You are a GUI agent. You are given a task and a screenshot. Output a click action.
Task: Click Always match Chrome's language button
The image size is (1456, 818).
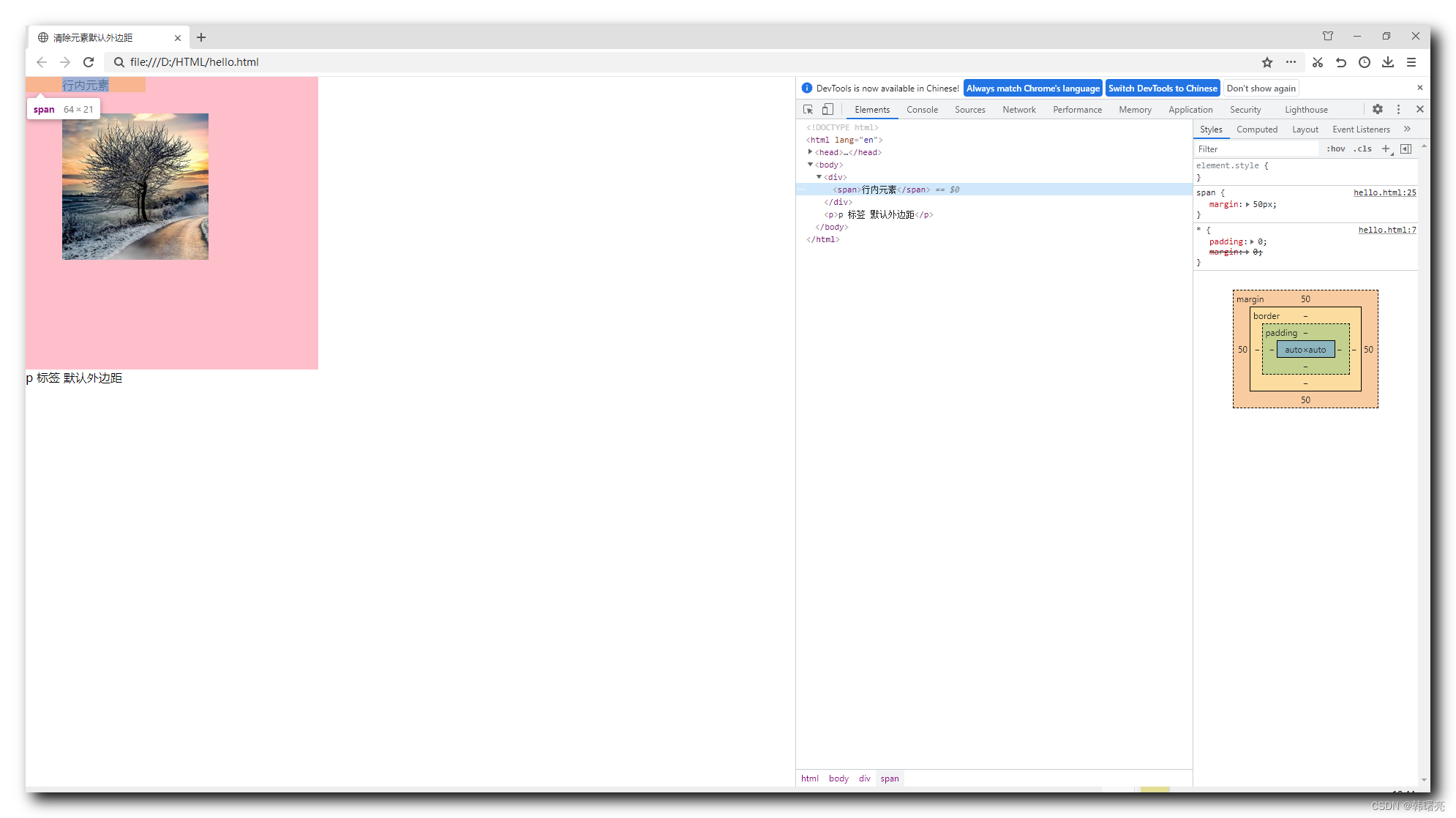pos(1032,88)
